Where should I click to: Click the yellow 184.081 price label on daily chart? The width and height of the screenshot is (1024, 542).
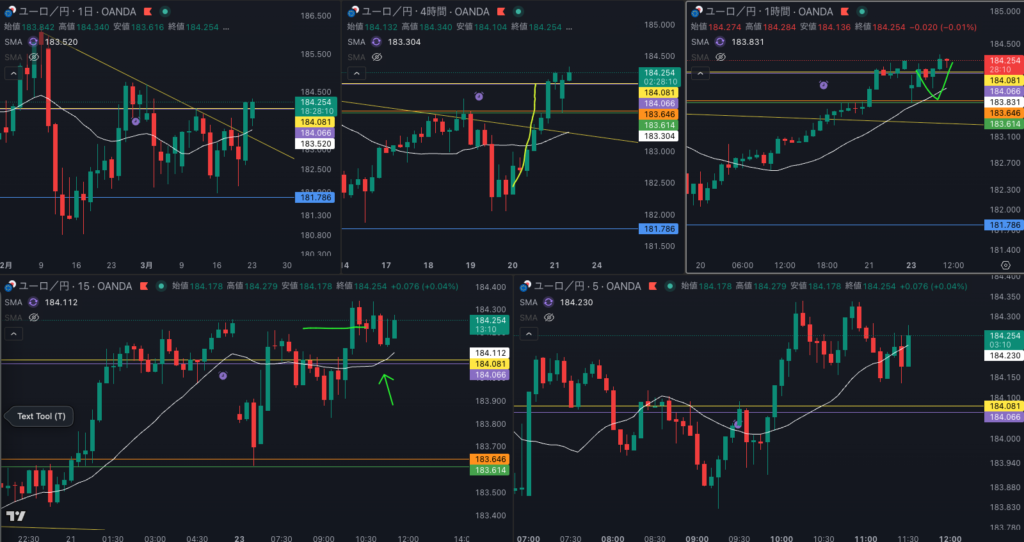[x=316, y=122]
